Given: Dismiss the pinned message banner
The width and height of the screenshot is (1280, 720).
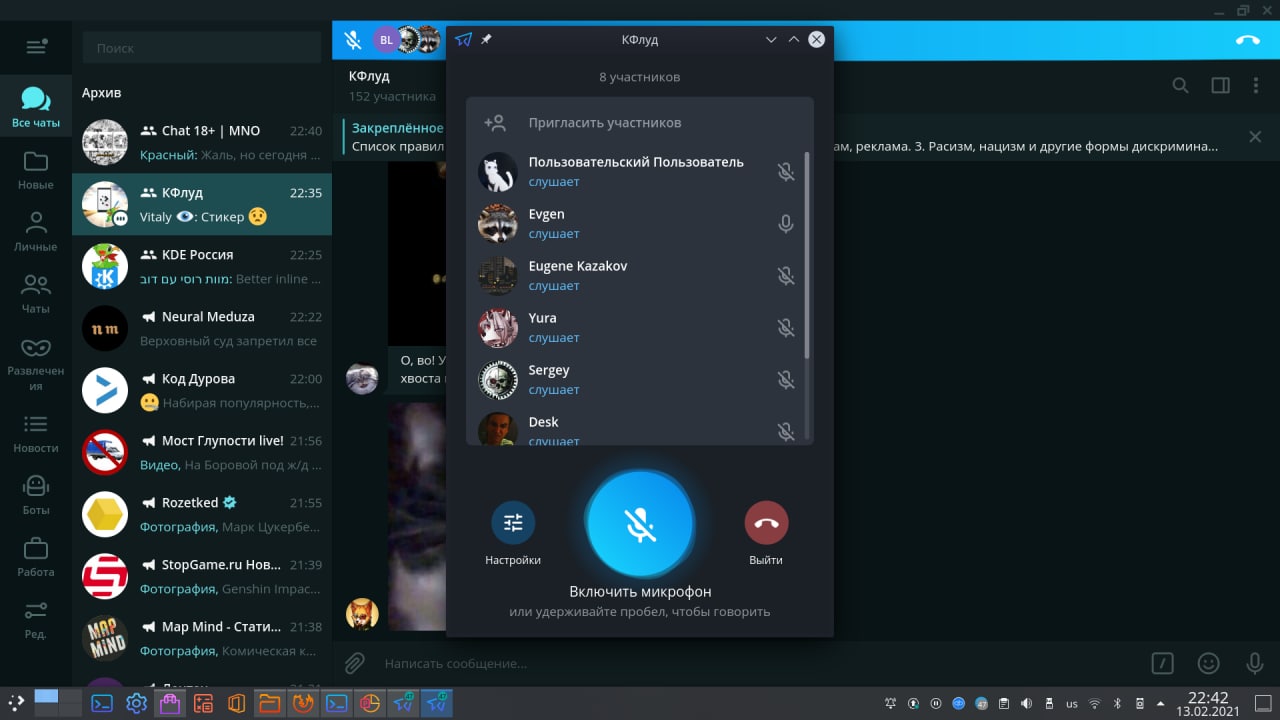Looking at the screenshot, I should click(x=1256, y=137).
